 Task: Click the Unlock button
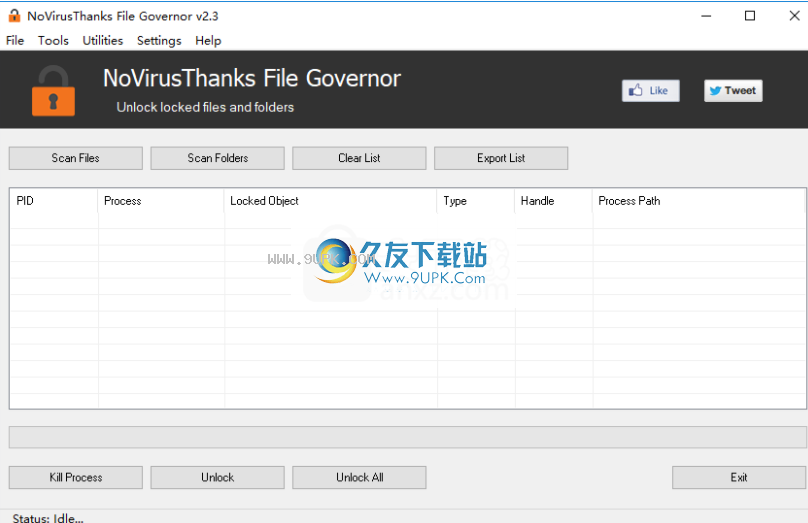point(217,478)
